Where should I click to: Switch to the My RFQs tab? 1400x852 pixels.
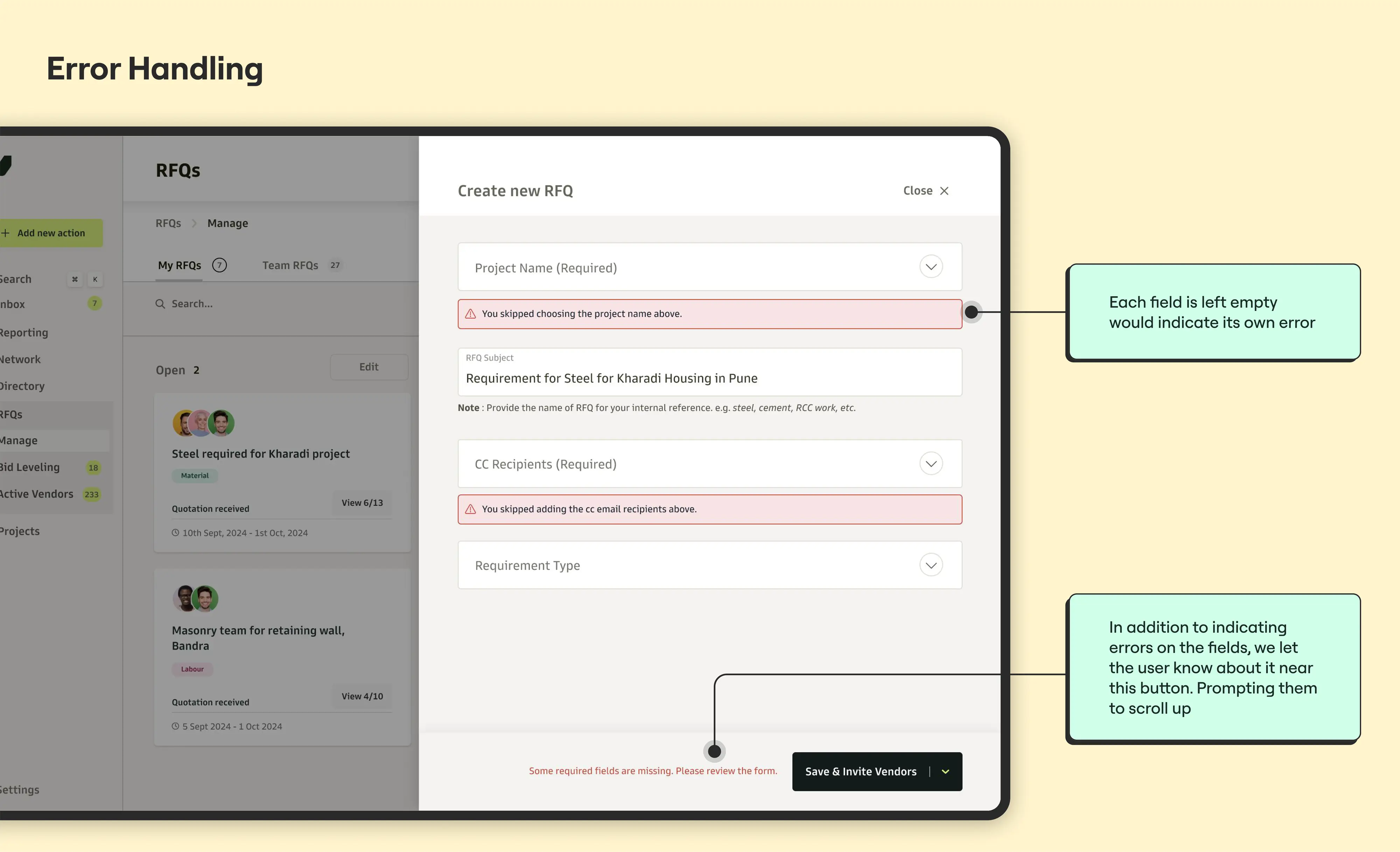pos(180,265)
